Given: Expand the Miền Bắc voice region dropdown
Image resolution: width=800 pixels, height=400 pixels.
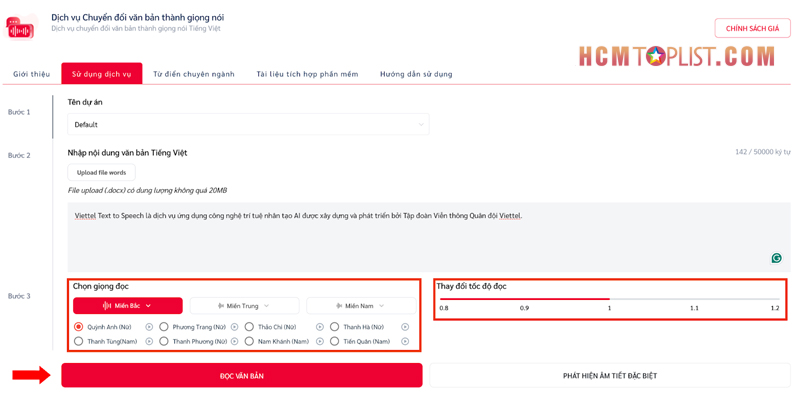Looking at the screenshot, I should pos(128,306).
